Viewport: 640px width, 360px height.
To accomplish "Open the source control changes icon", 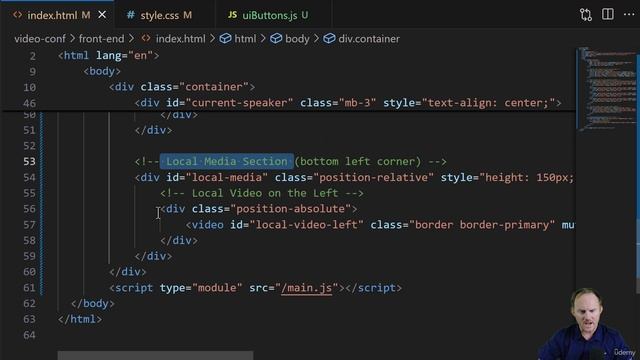I will point(586,15).
